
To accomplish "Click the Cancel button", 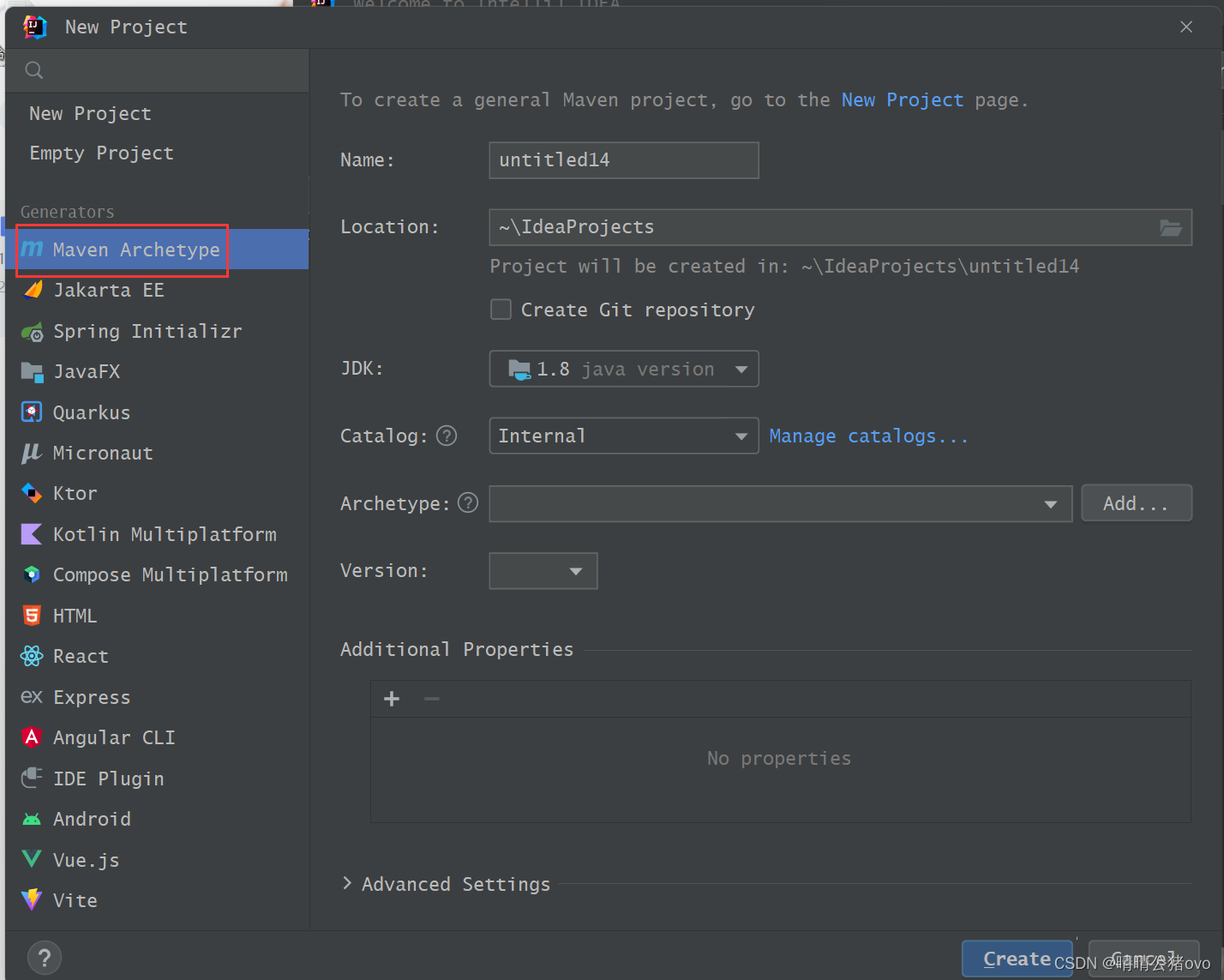I will 1143,959.
